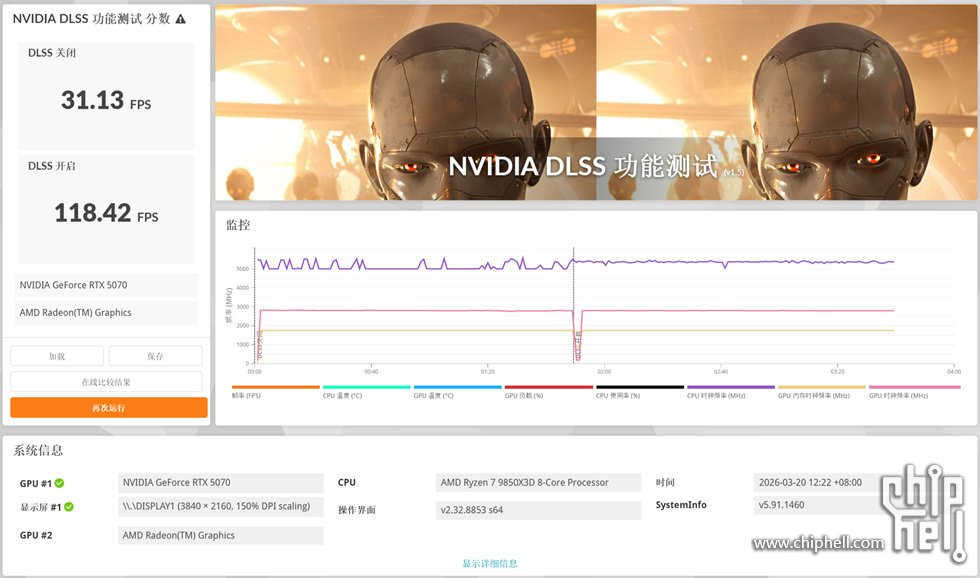This screenshot has height=578, width=980.
Task: Click the 保存 (Save) button
Action: [x=155, y=356]
